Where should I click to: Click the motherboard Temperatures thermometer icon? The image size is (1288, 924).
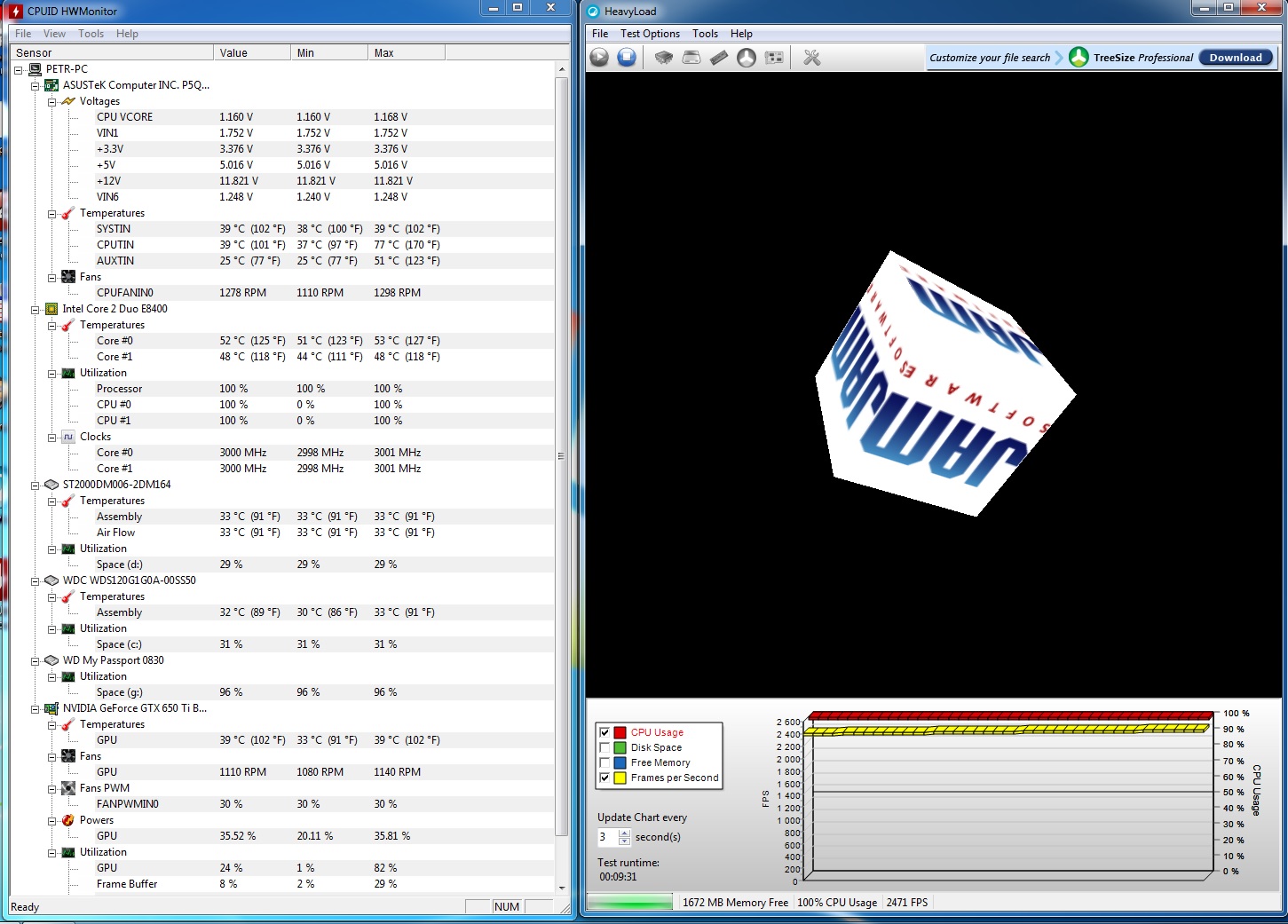68,213
